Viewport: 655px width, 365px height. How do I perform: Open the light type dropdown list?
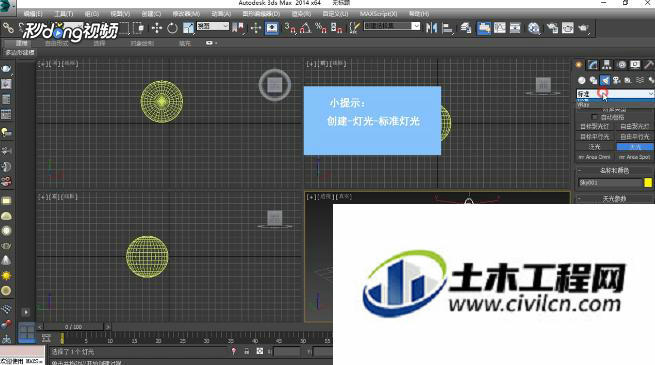615,94
